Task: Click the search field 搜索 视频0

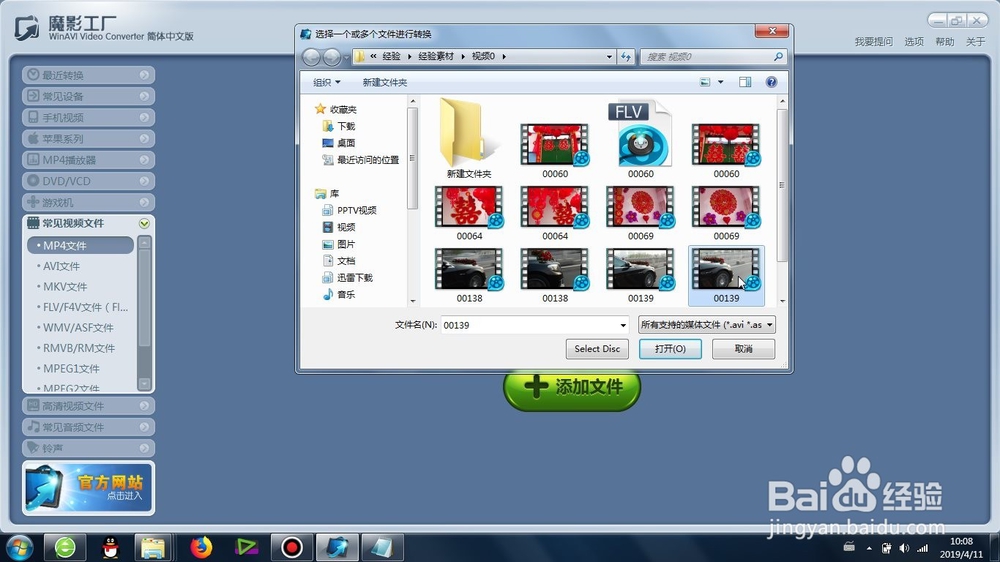Action: pyautogui.click(x=712, y=57)
